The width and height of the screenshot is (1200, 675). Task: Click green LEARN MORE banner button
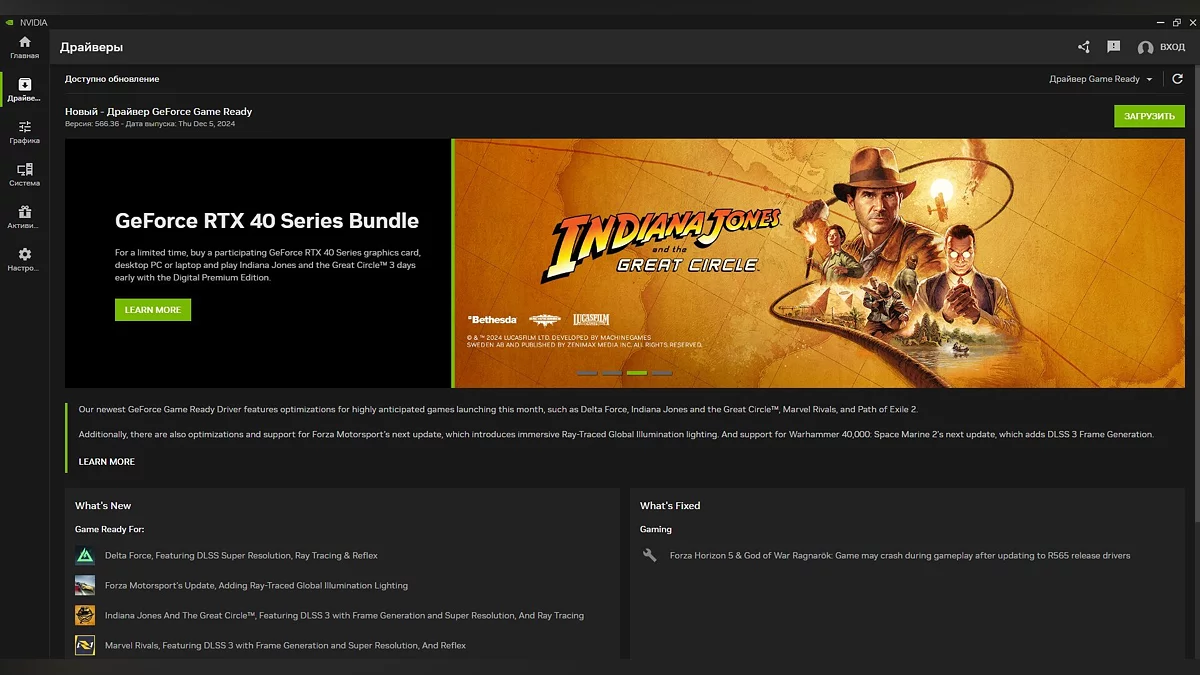(x=152, y=310)
